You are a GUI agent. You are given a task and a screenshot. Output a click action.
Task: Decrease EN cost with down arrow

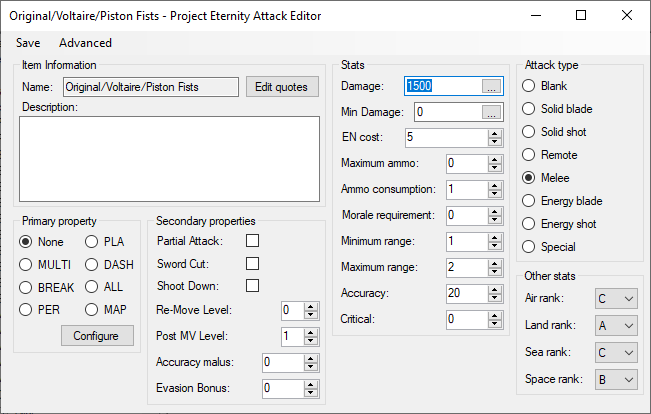point(494,142)
